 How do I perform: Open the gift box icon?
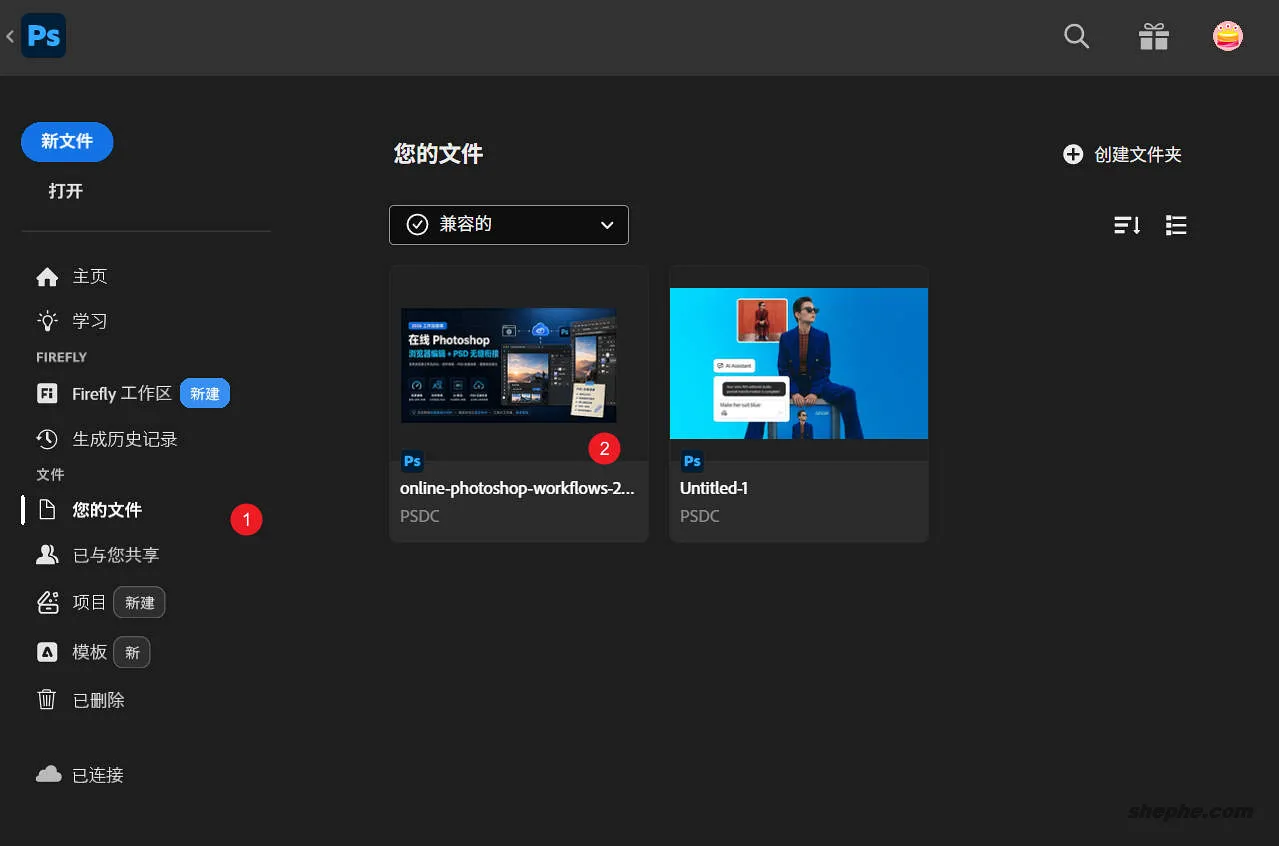pos(1154,37)
